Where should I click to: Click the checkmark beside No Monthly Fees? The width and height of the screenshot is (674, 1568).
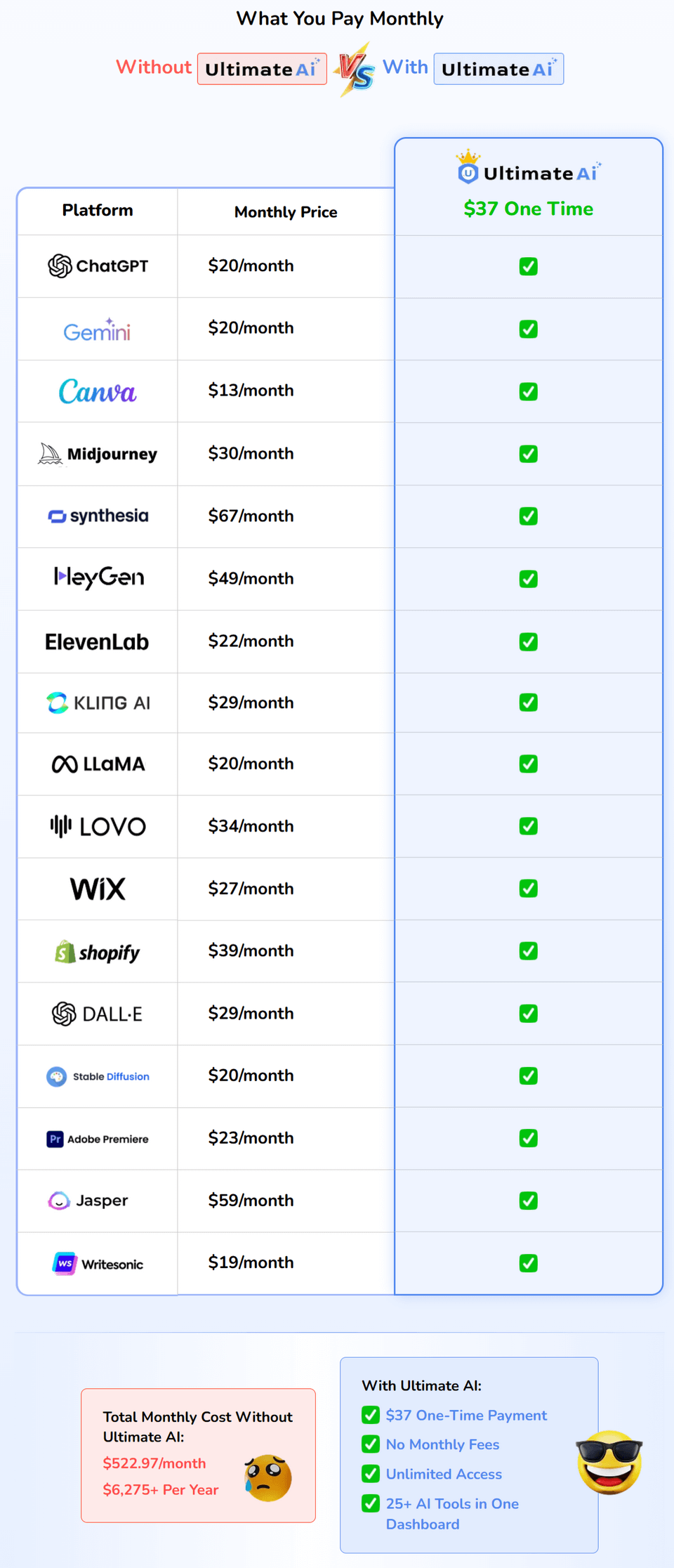371,1444
